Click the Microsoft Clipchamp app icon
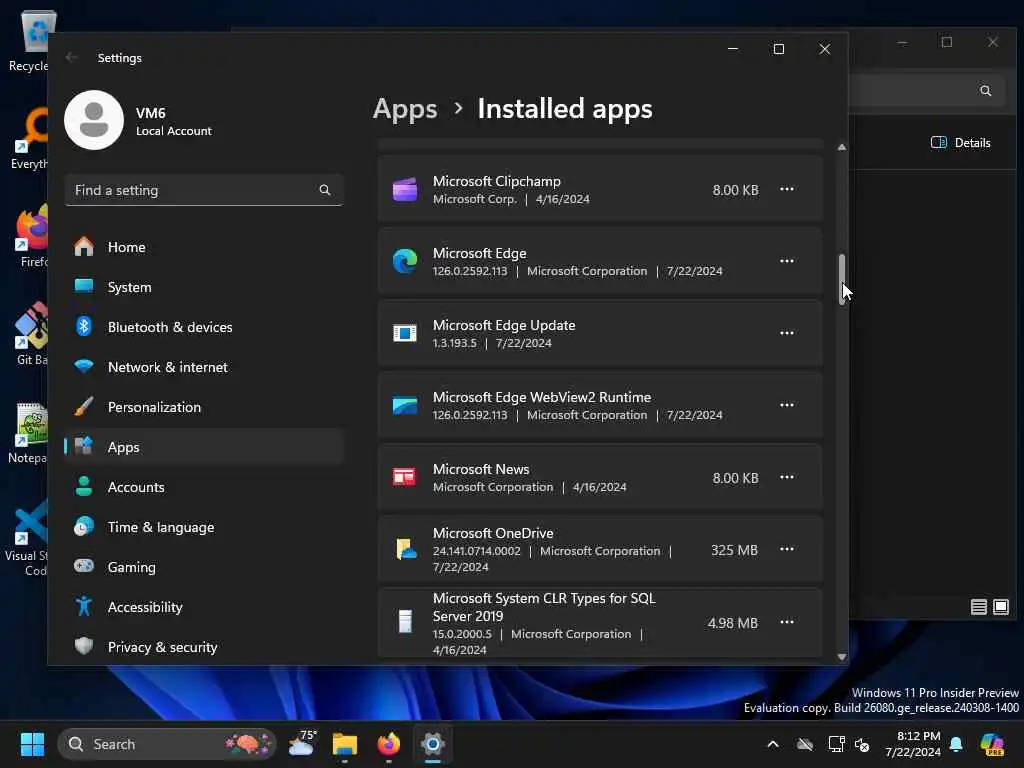 tap(405, 190)
